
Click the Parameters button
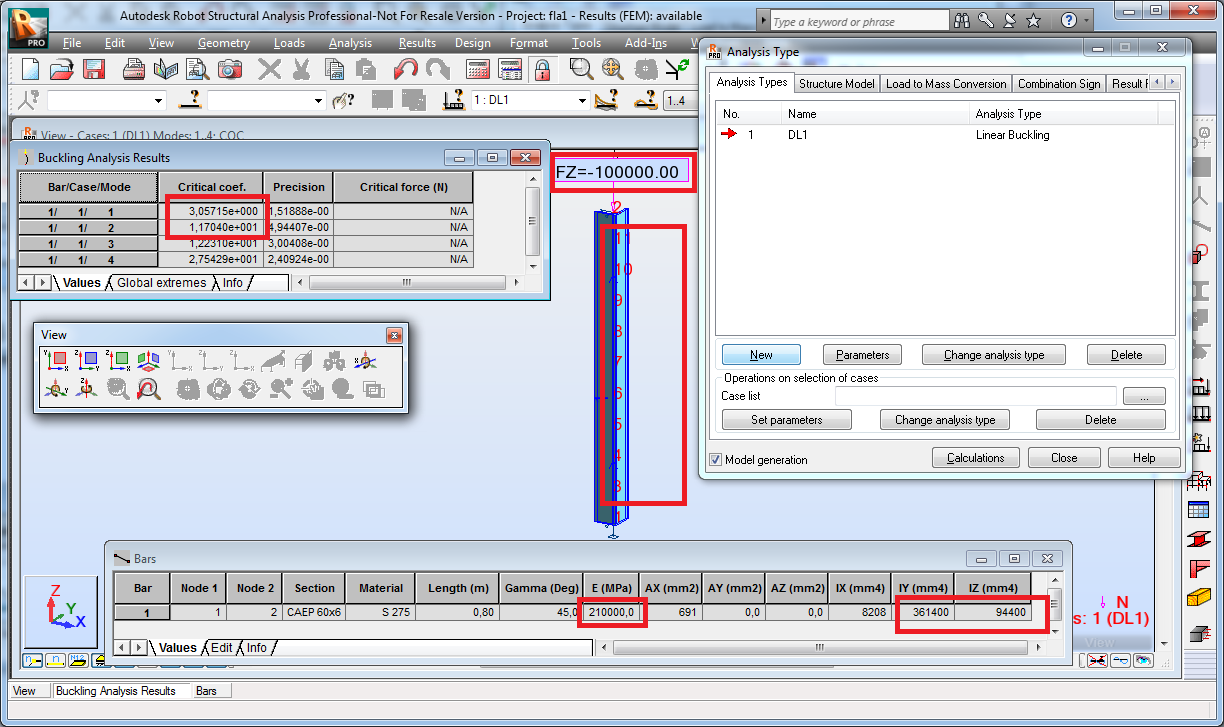coord(862,355)
